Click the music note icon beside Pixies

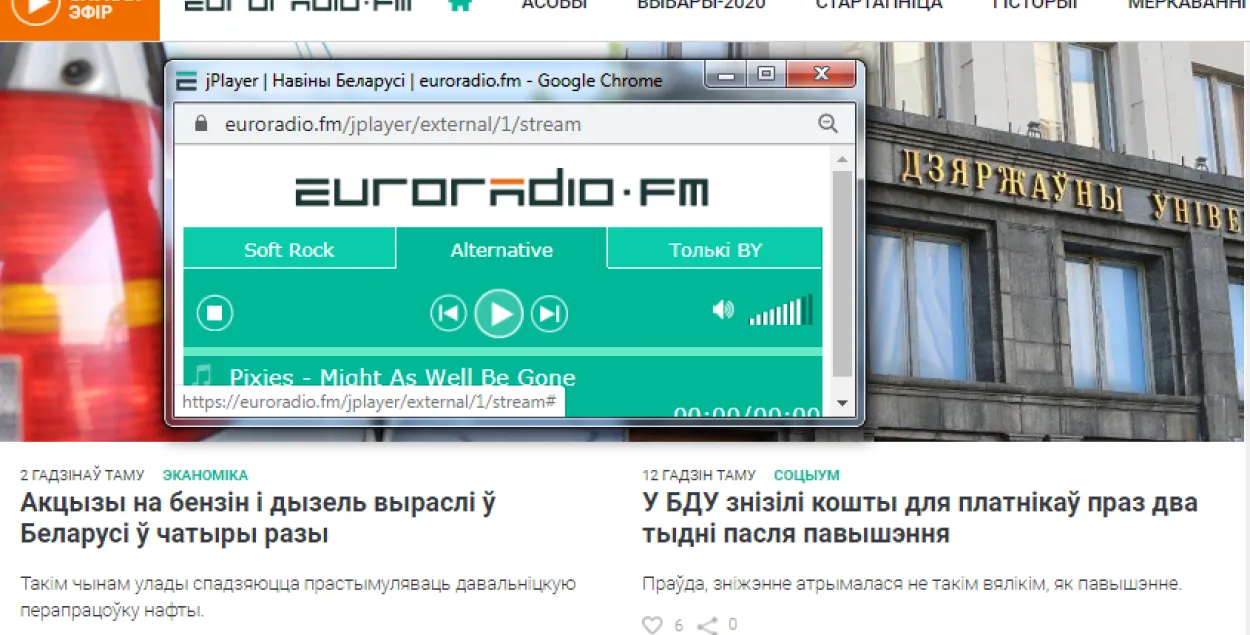[x=203, y=377]
